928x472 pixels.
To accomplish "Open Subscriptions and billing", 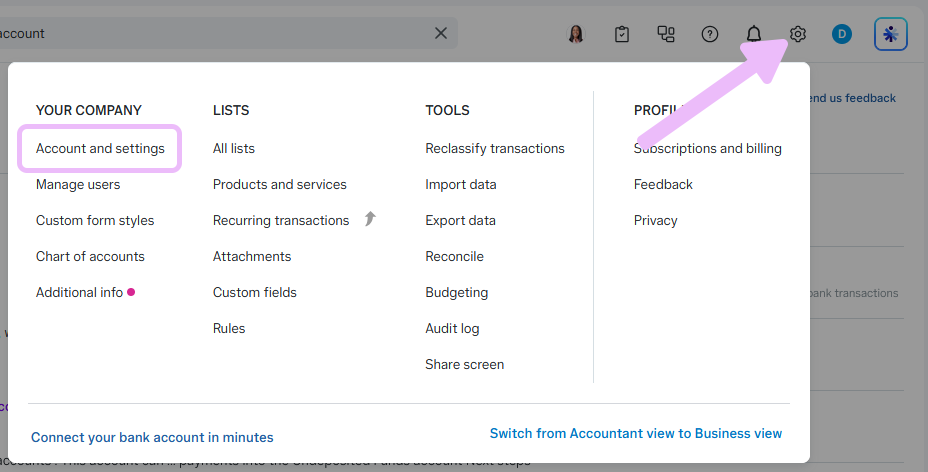I will pos(707,148).
